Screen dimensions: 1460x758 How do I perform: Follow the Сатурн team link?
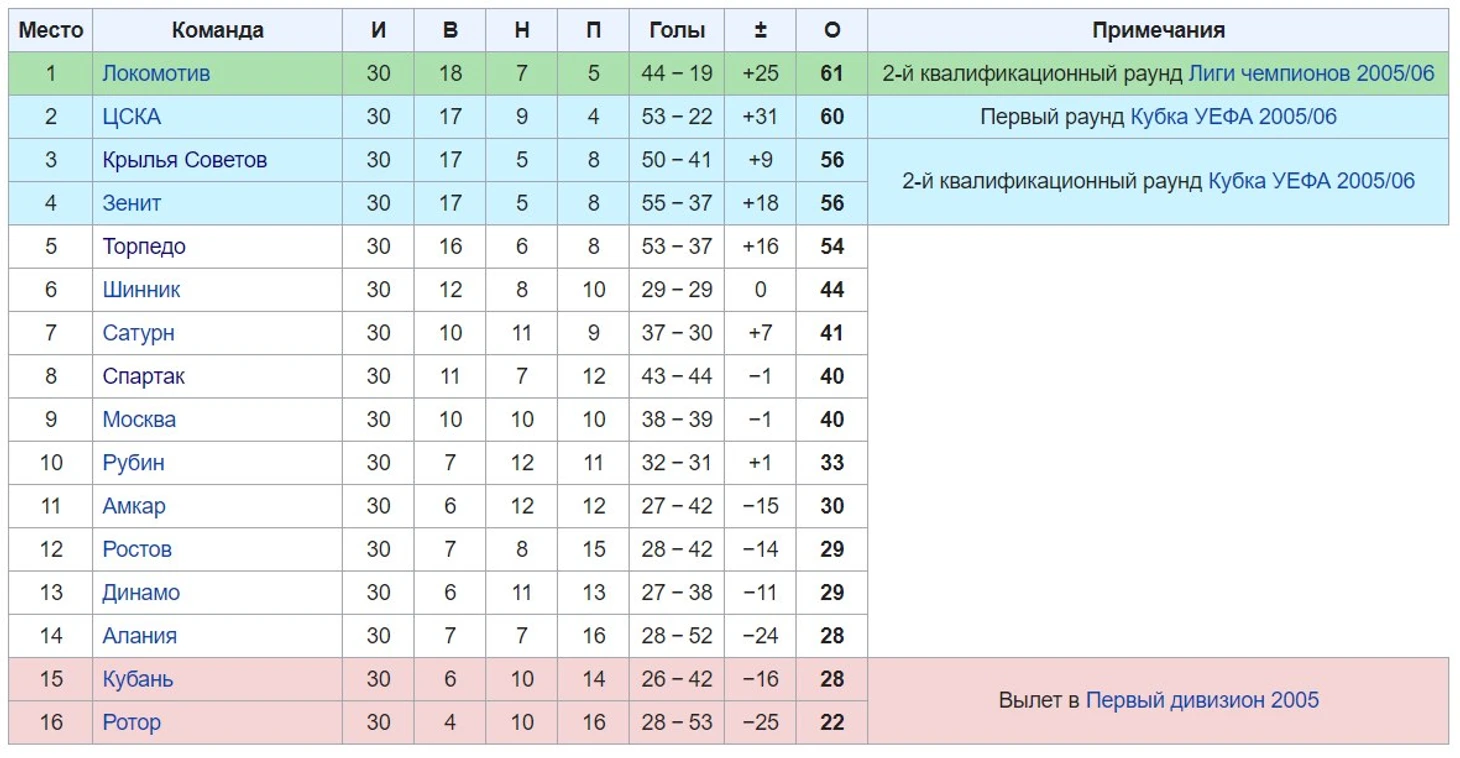(138, 333)
